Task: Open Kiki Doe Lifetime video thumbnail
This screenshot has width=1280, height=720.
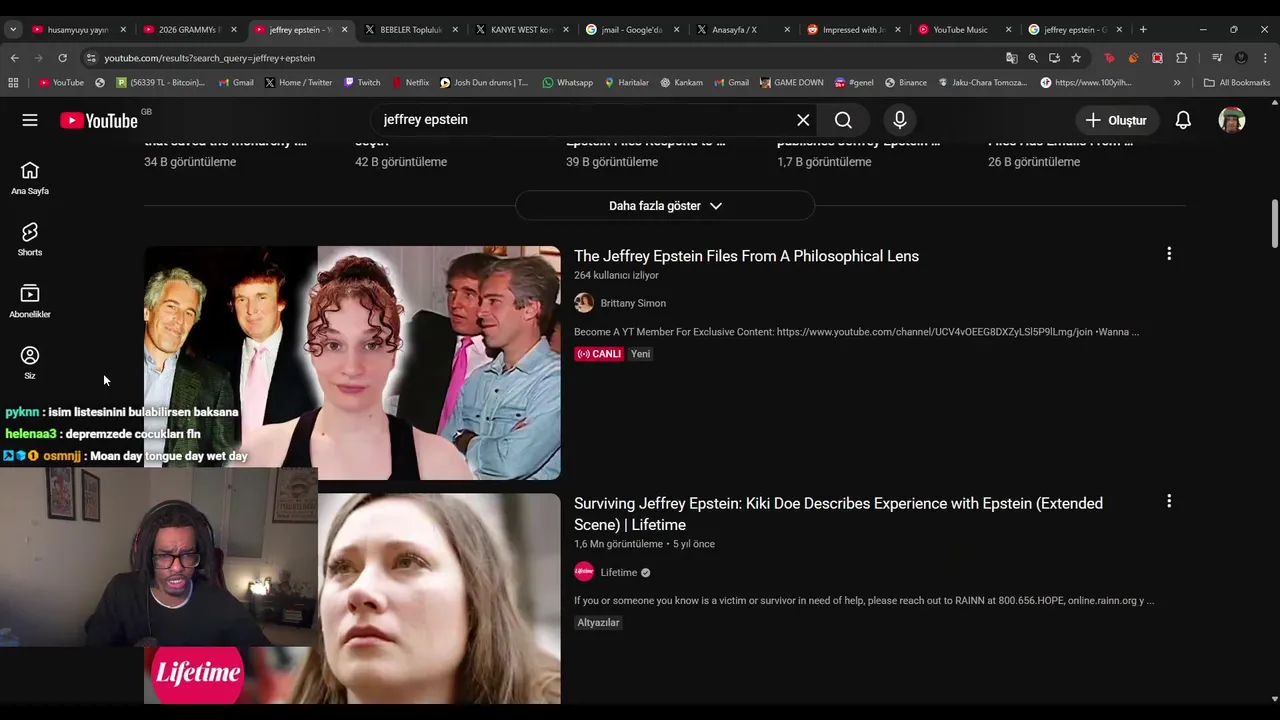Action: point(352,598)
